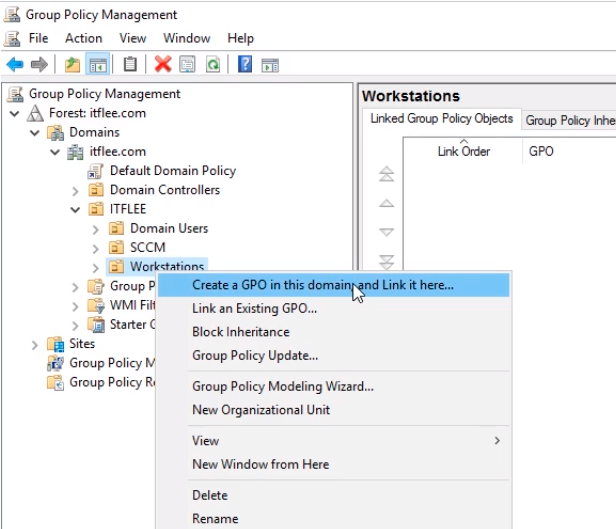This screenshot has width=616, height=529.
Task: Click the ITFLEE OU folder icon
Action: coord(96,209)
